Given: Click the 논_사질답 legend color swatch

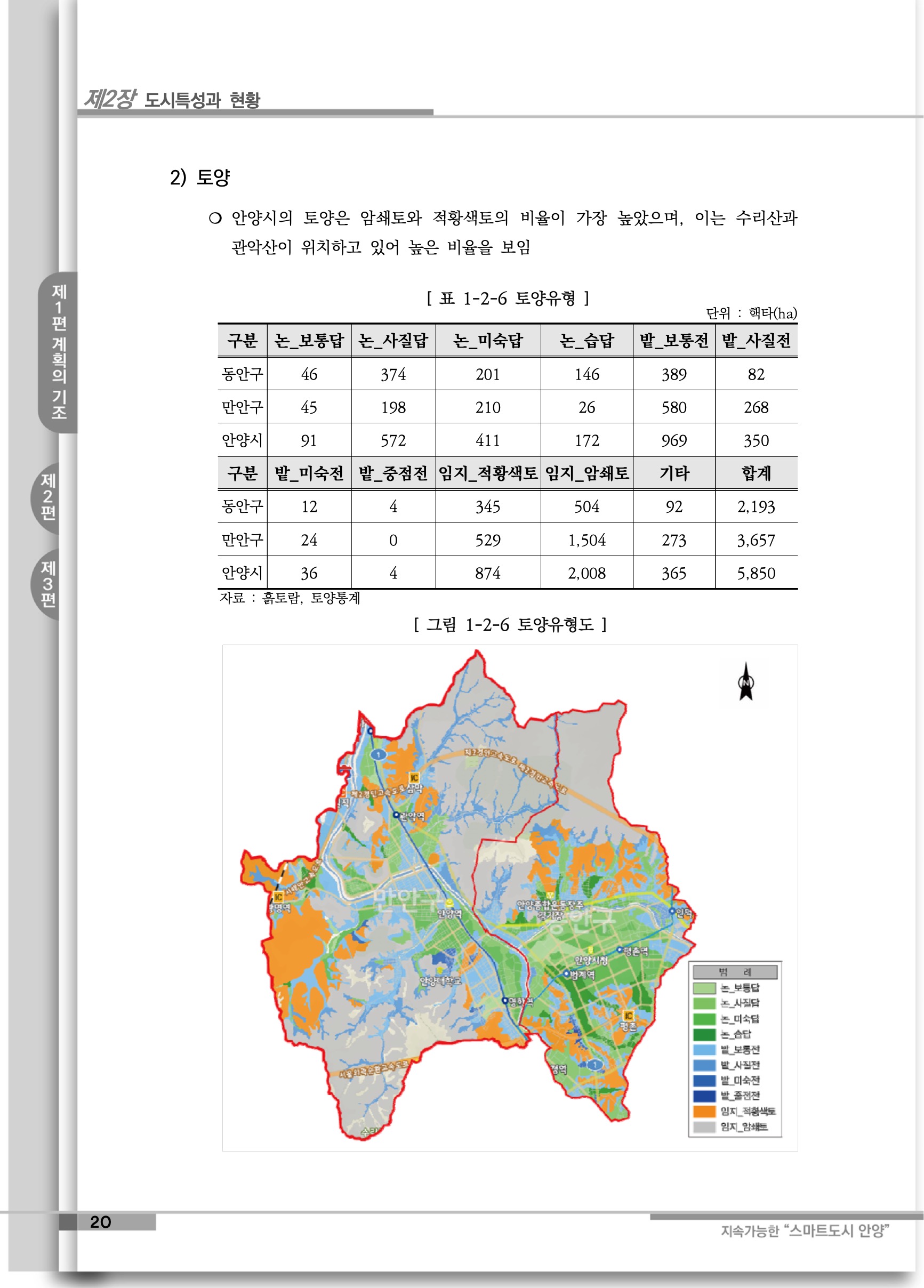Looking at the screenshot, I should click(704, 1003).
